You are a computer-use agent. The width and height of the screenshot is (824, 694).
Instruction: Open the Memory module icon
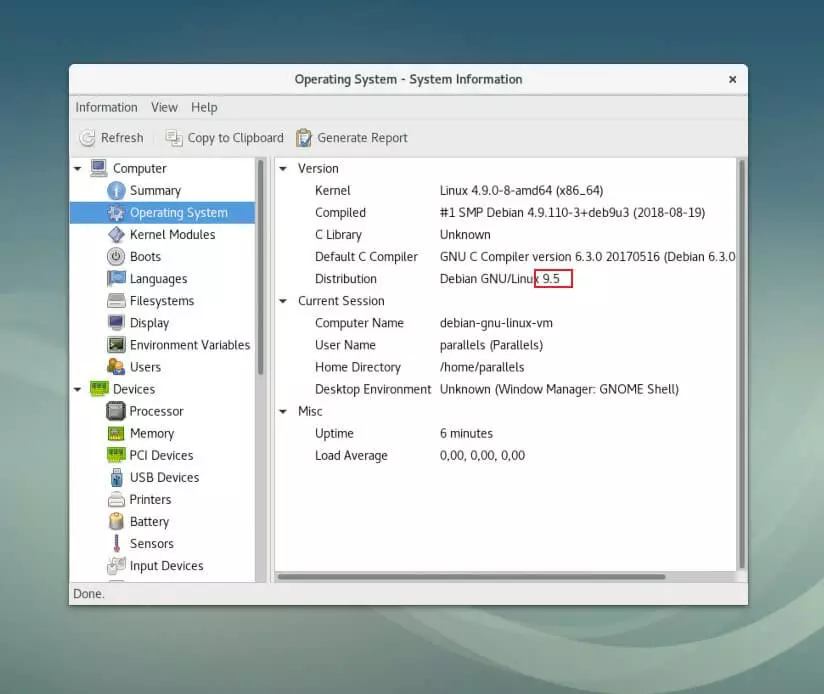pyautogui.click(x=116, y=433)
